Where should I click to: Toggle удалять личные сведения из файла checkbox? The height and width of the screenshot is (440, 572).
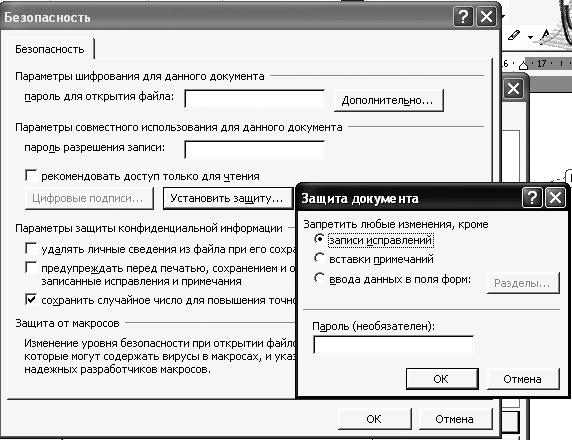click(x=31, y=248)
